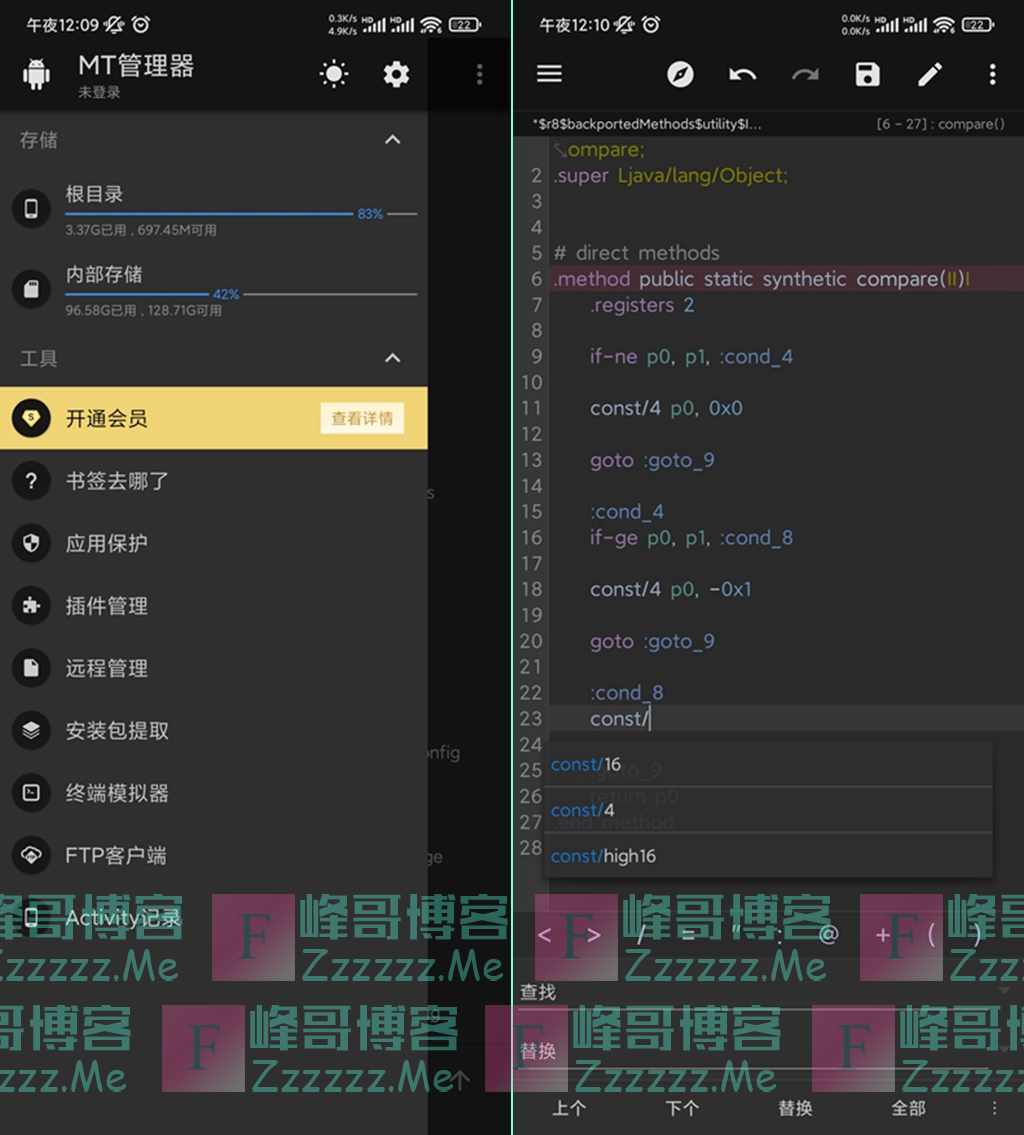Open 书签去哪了 help item

click(x=213, y=481)
